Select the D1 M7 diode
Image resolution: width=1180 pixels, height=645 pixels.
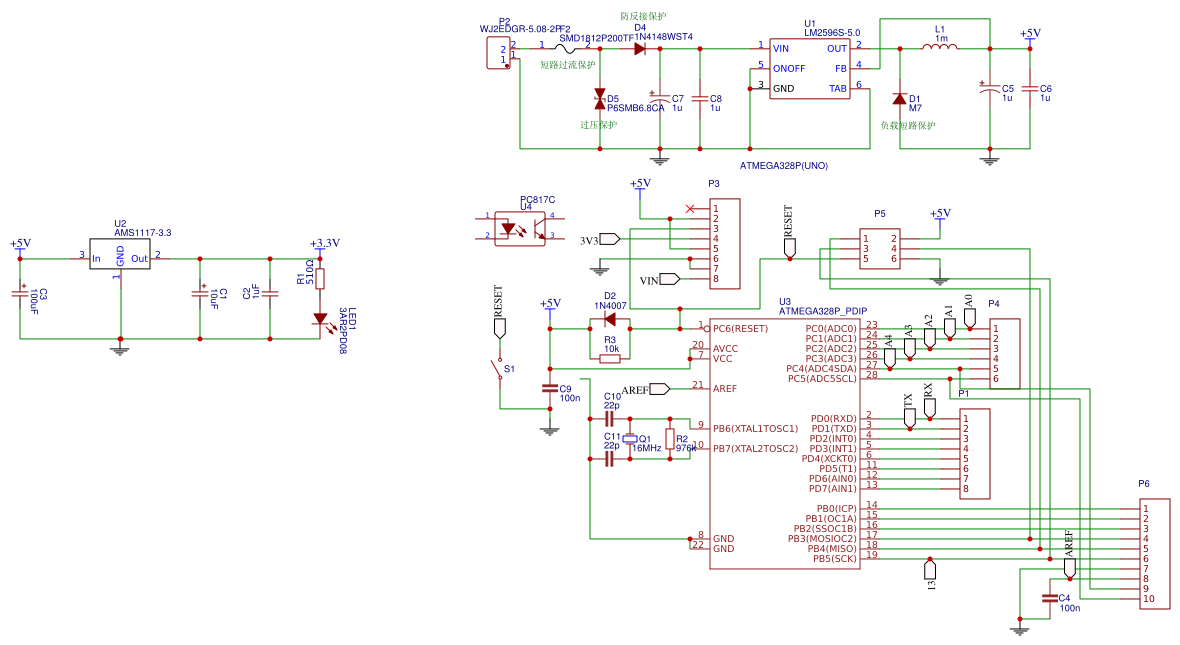(x=900, y=99)
